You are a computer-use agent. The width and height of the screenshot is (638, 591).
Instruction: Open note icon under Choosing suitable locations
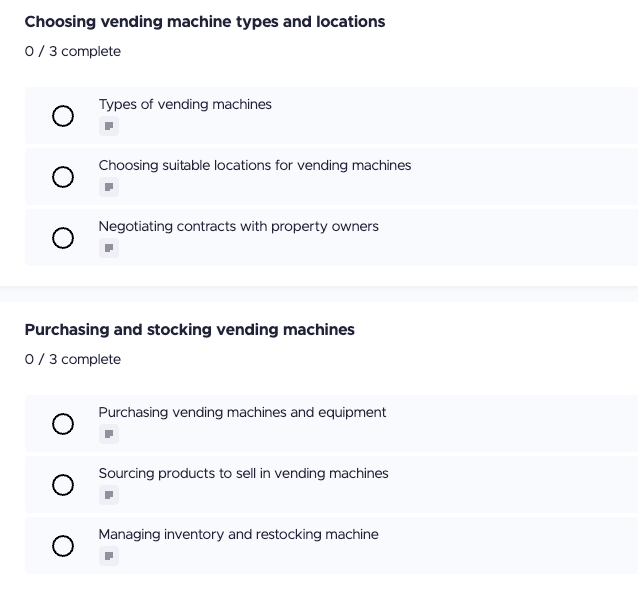(x=109, y=187)
